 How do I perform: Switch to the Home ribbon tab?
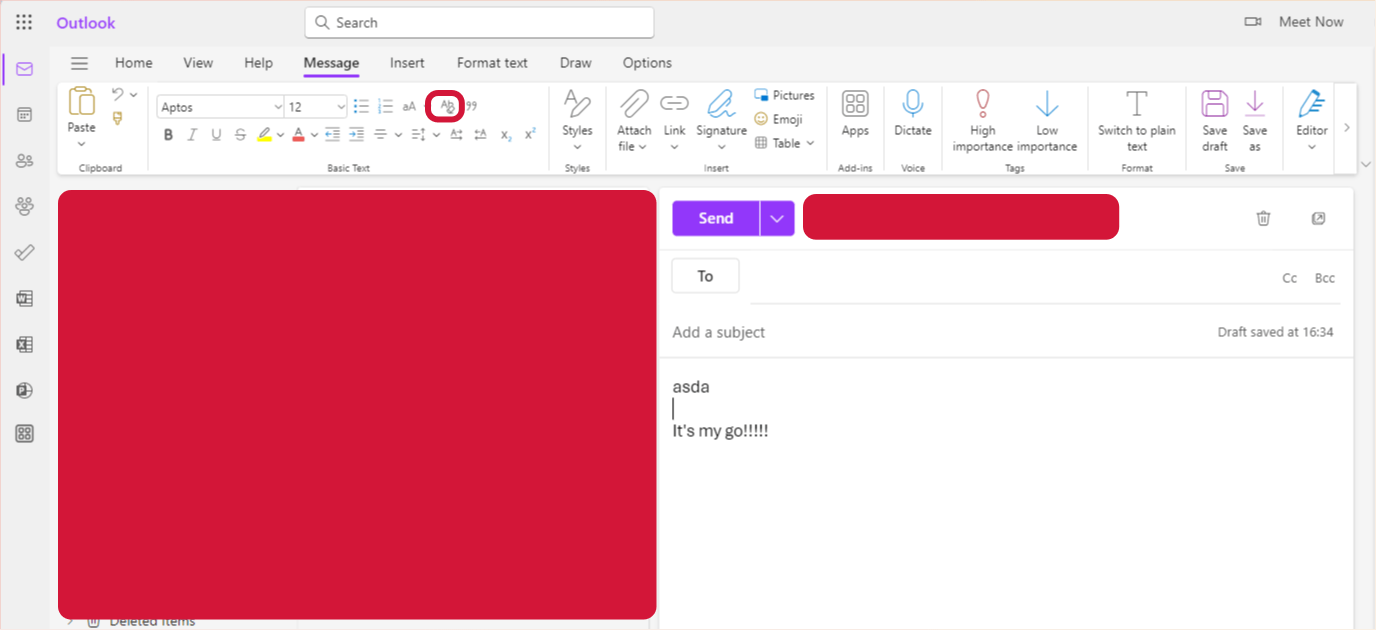pyautogui.click(x=134, y=63)
